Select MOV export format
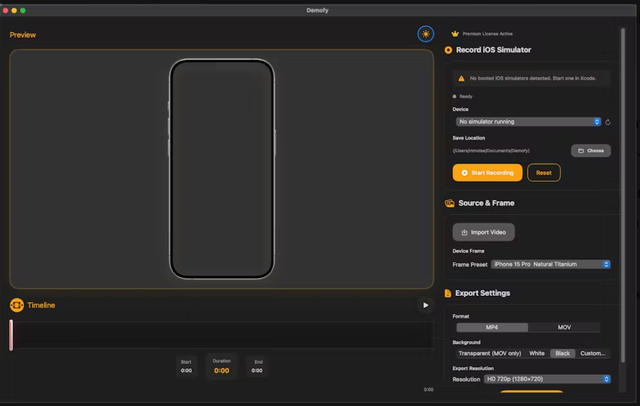Image resolution: width=640 pixels, height=406 pixels. [563, 327]
